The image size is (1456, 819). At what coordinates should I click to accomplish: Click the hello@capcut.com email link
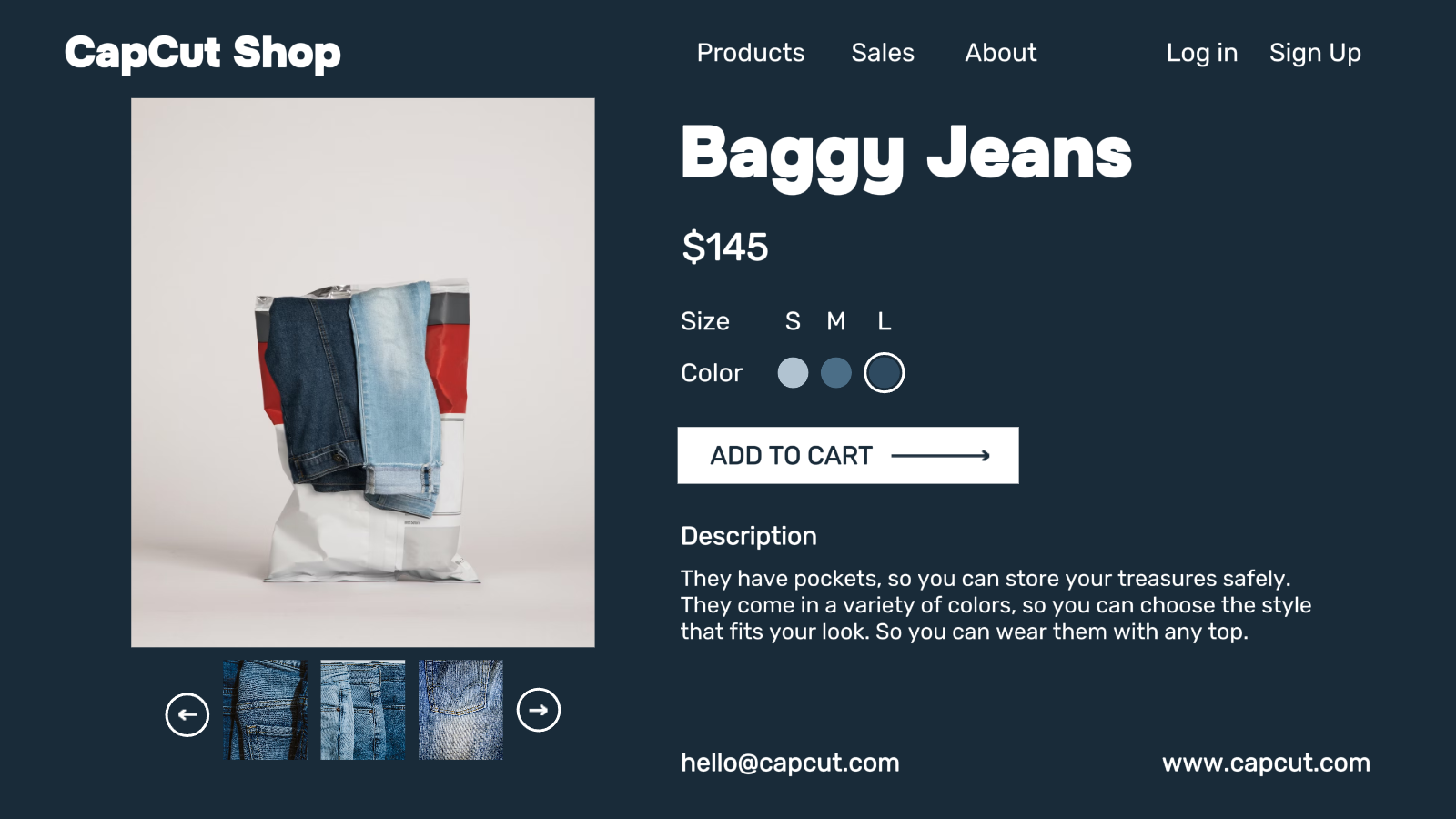pos(790,763)
